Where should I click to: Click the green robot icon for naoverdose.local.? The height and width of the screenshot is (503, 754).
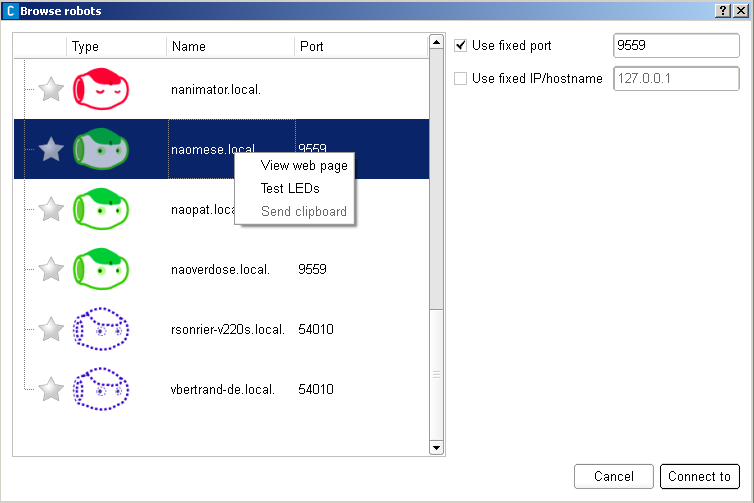click(x=101, y=270)
